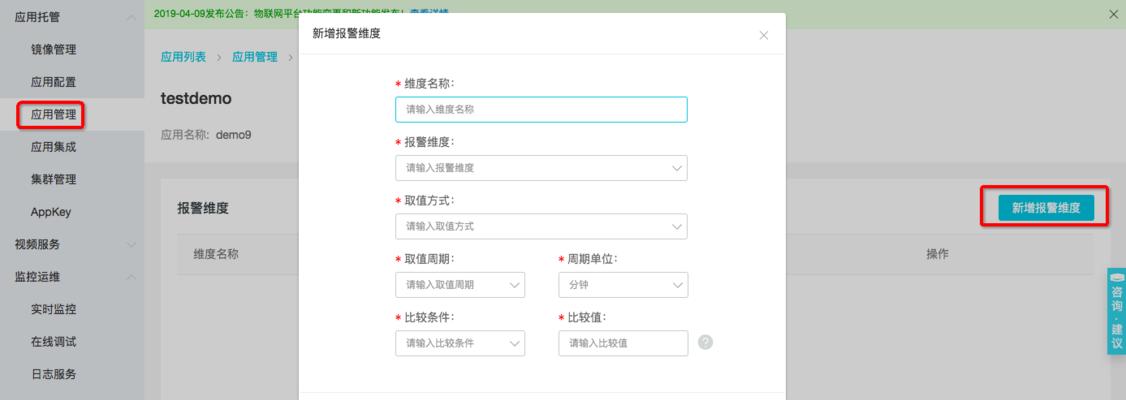Dismiss the green announcement banner
The width and height of the screenshot is (1126, 400).
[x=1113, y=14]
